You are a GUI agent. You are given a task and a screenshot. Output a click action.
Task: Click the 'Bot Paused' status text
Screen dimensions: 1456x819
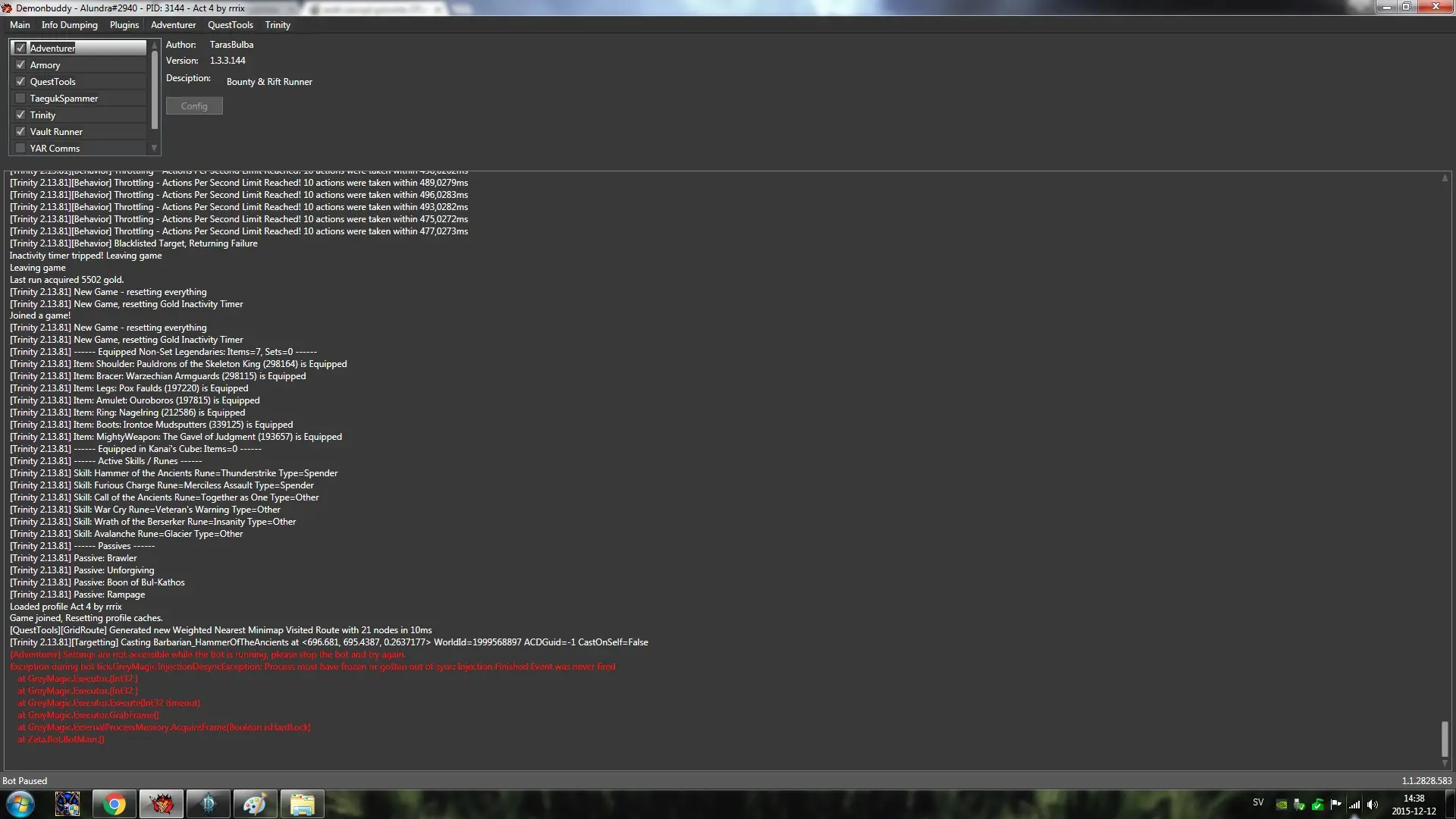(x=24, y=780)
